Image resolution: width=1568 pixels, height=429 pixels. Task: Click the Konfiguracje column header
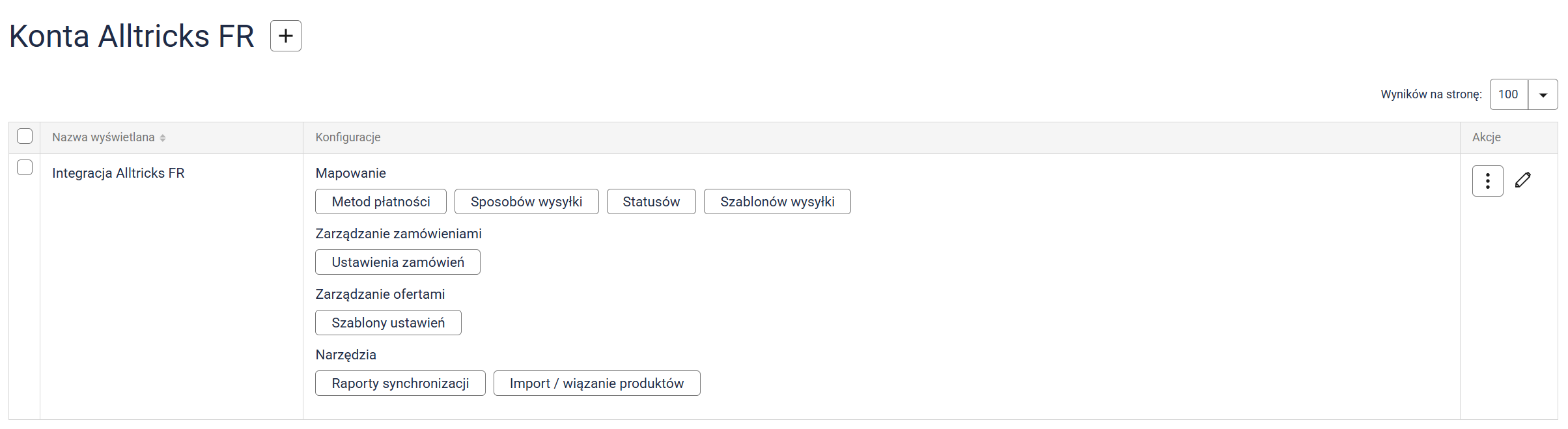tap(348, 137)
